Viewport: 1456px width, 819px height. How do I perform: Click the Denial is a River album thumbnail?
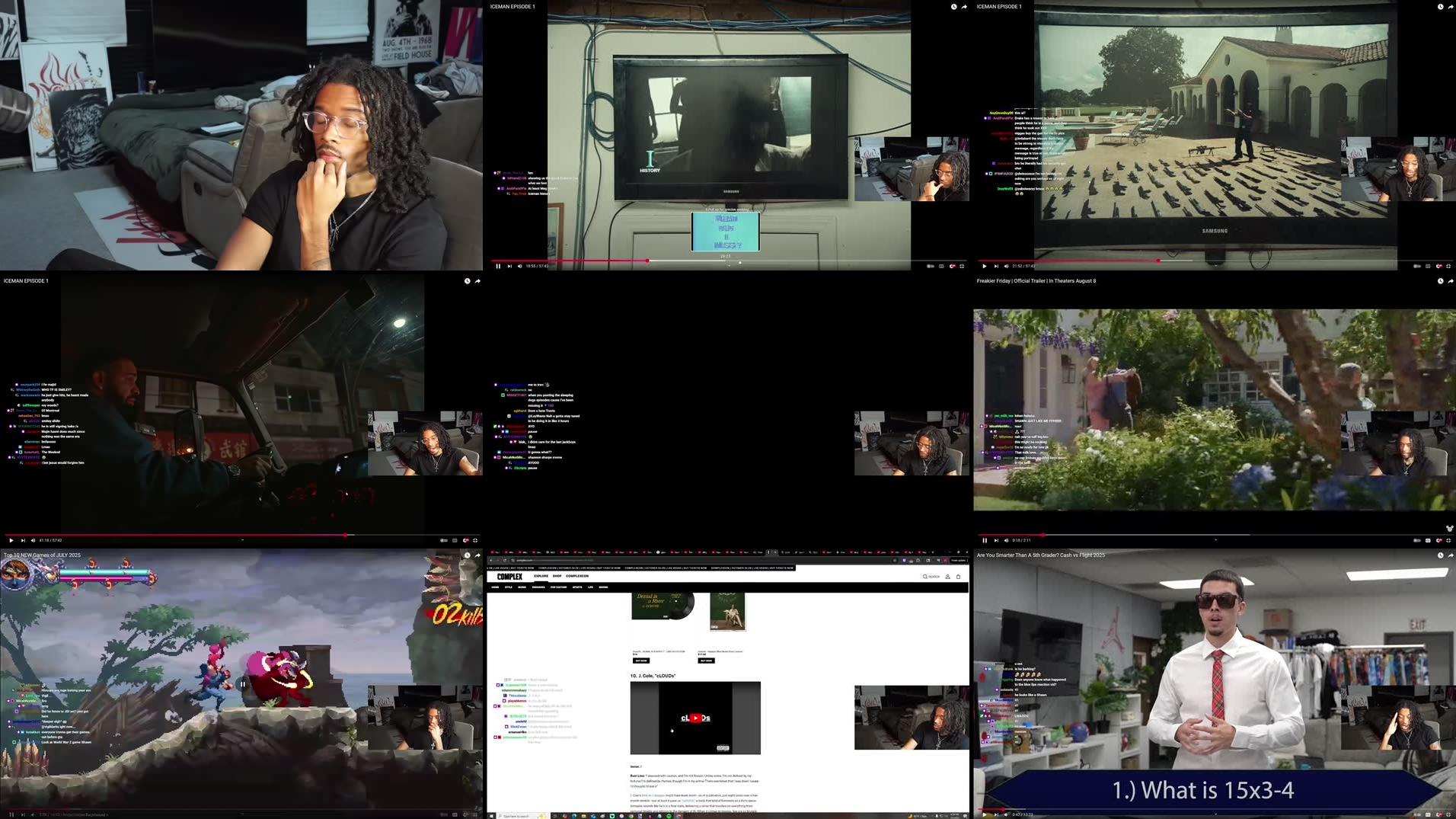662,606
